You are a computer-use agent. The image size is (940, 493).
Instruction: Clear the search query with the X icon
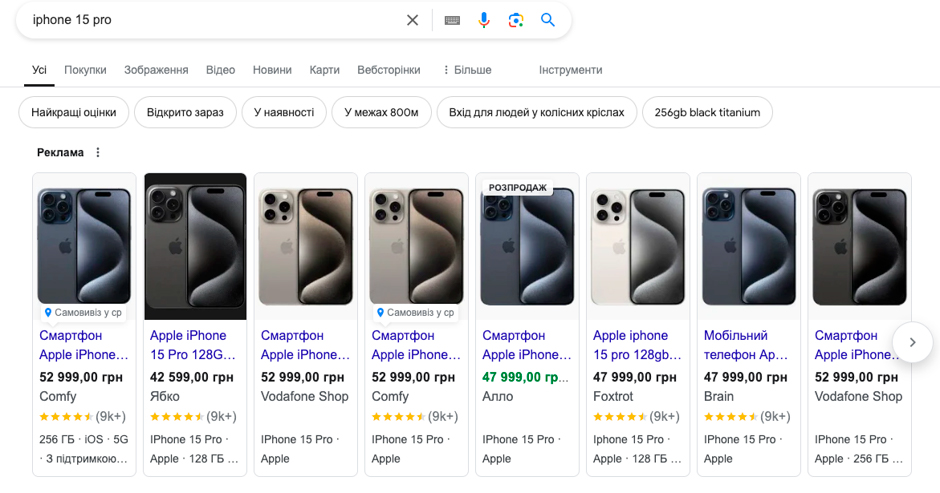[x=412, y=20]
